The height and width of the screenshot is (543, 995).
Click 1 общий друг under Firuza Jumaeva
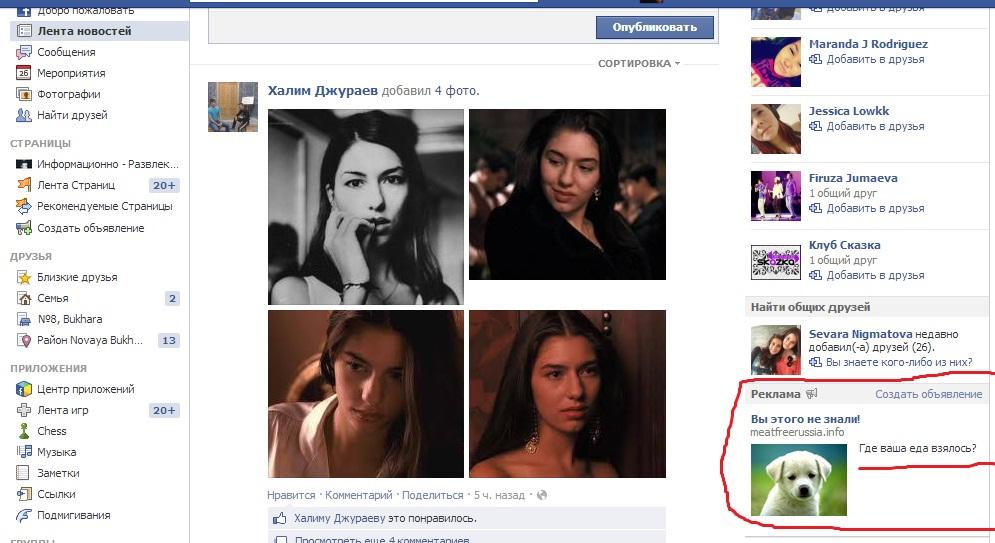coord(843,193)
